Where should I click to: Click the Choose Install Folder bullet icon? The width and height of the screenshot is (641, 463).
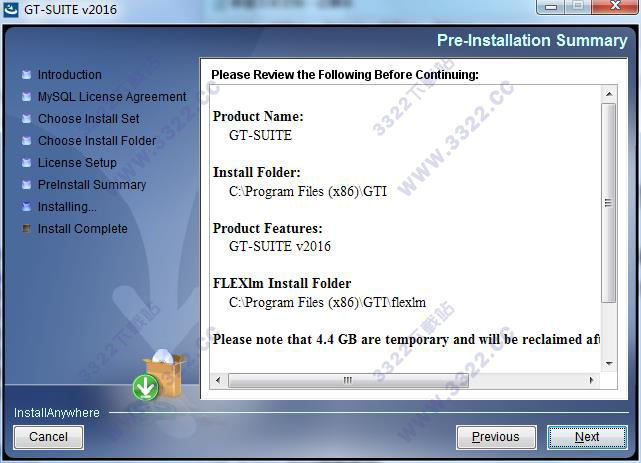pos(27,141)
